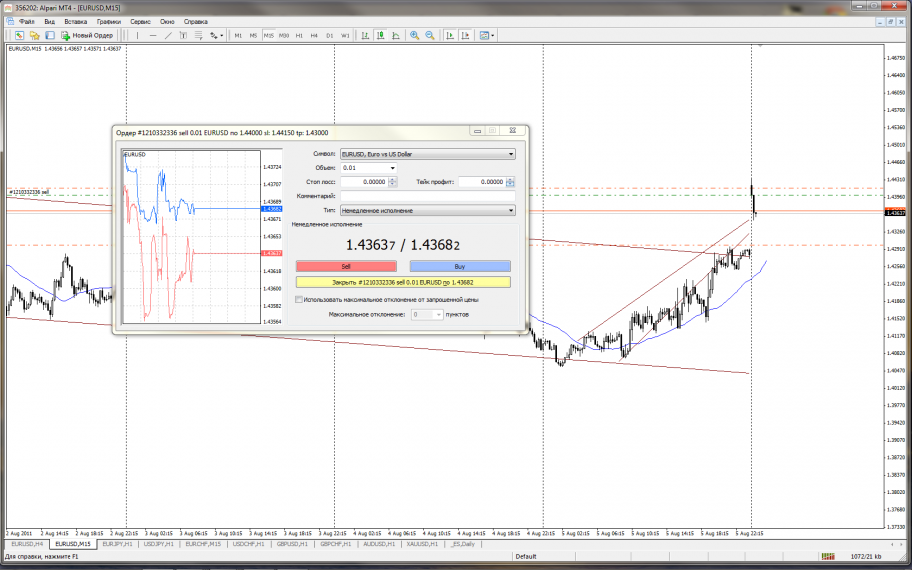Select the text label tool
This screenshot has height=570, width=912.
pos(183,35)
